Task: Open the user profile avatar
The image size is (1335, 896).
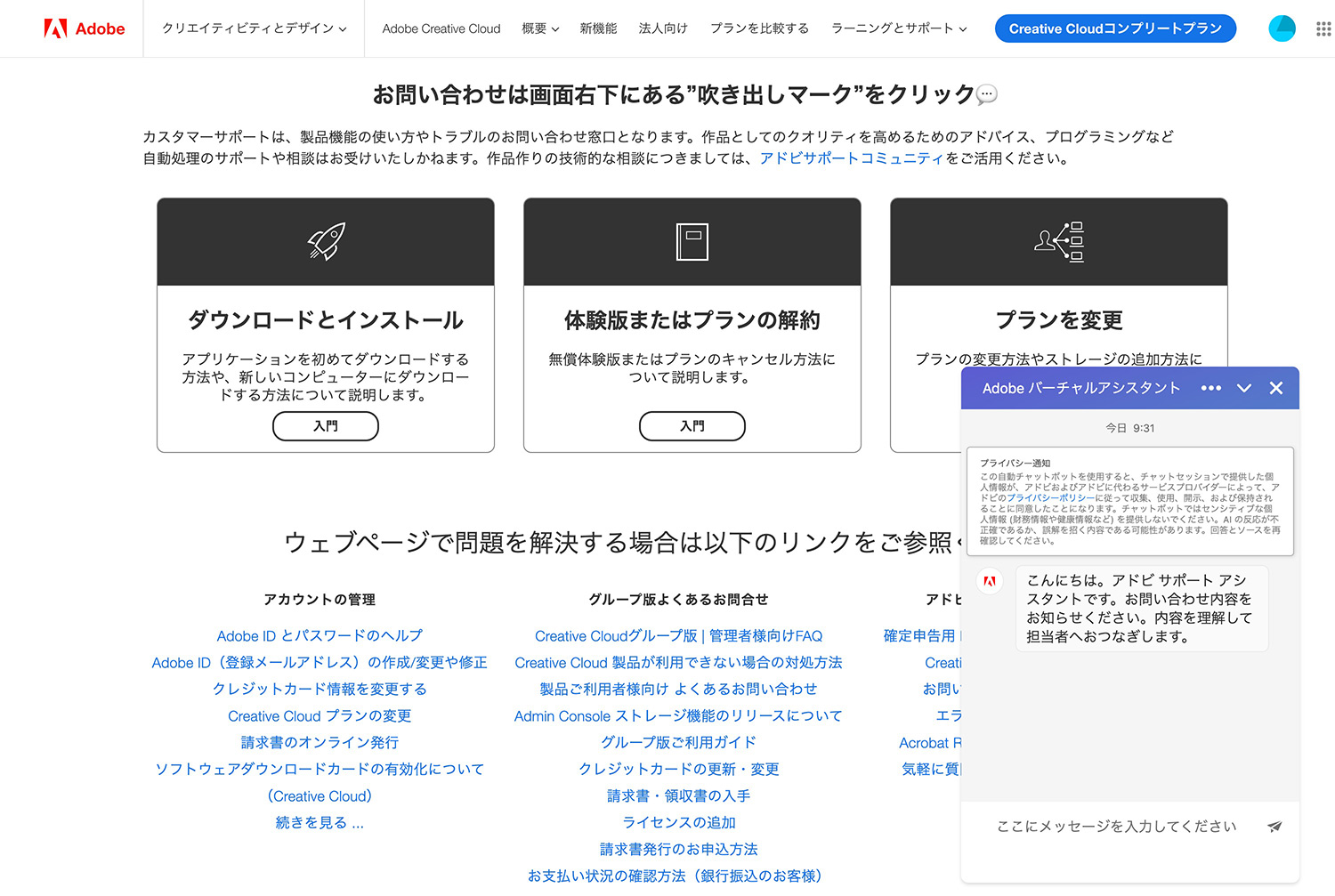Action: [x=1282, y=28]
